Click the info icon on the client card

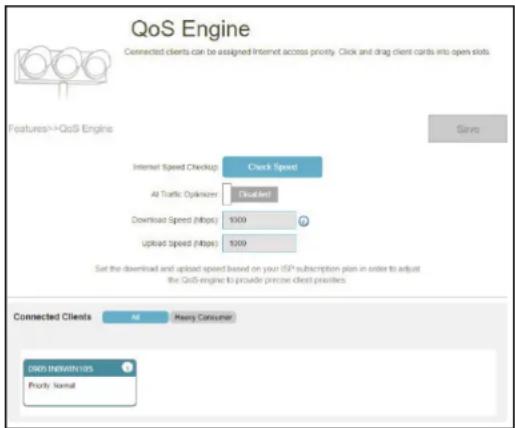127,367
